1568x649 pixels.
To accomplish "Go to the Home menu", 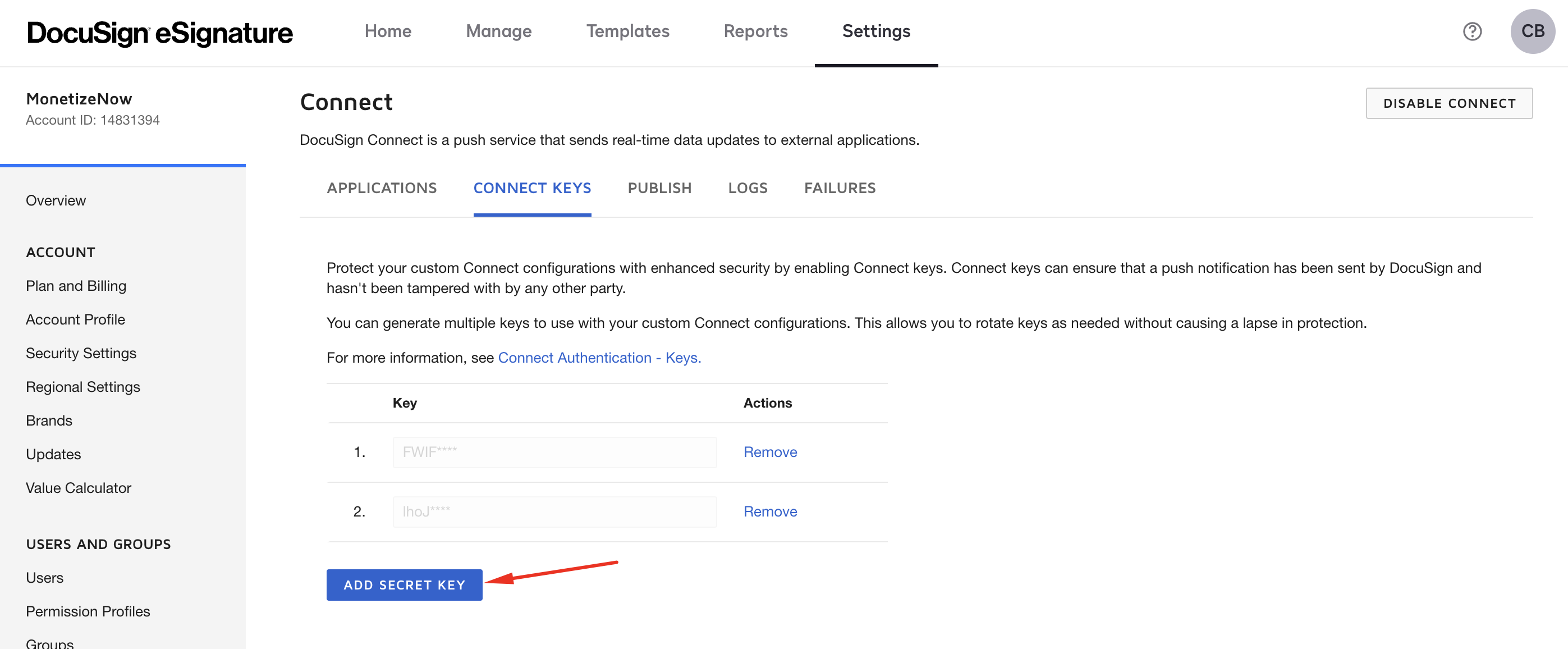I will (388, 31).
